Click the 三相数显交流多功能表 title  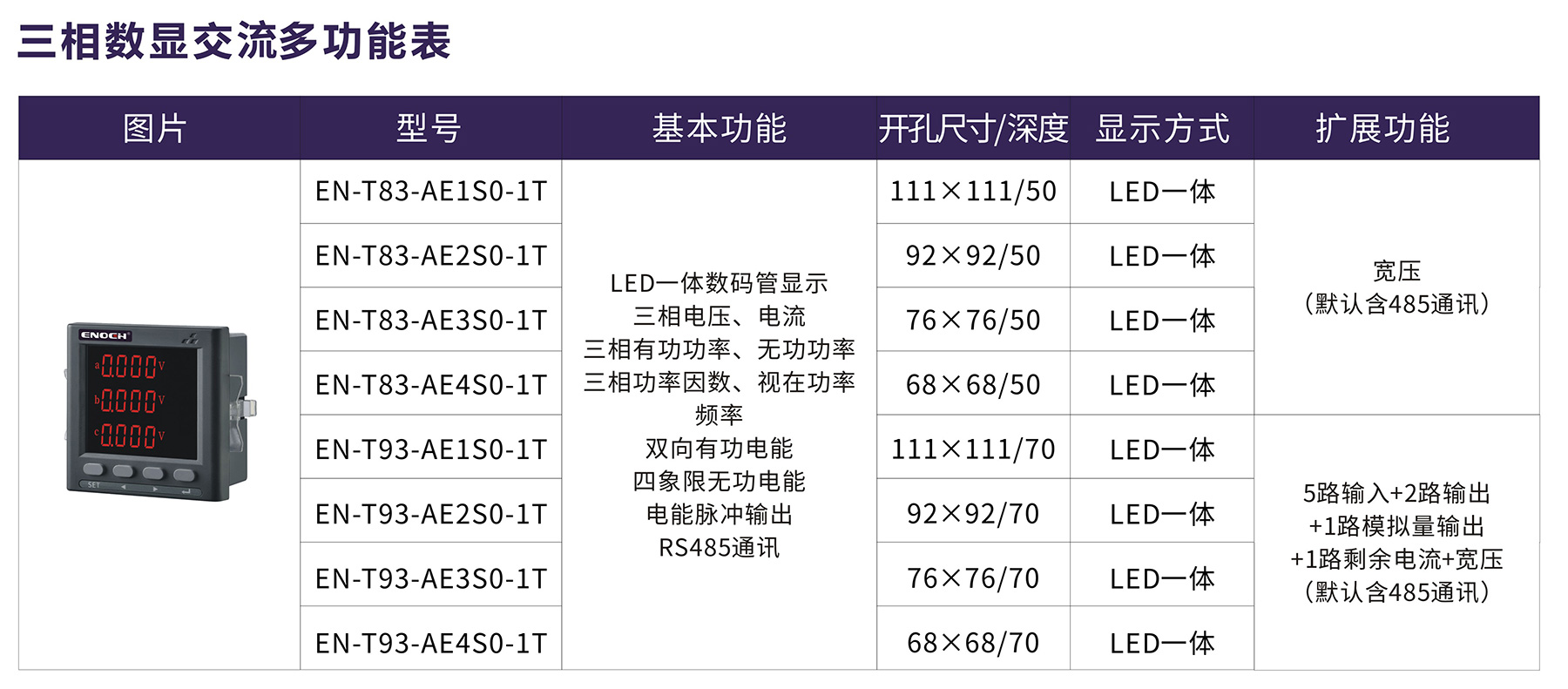234,42
